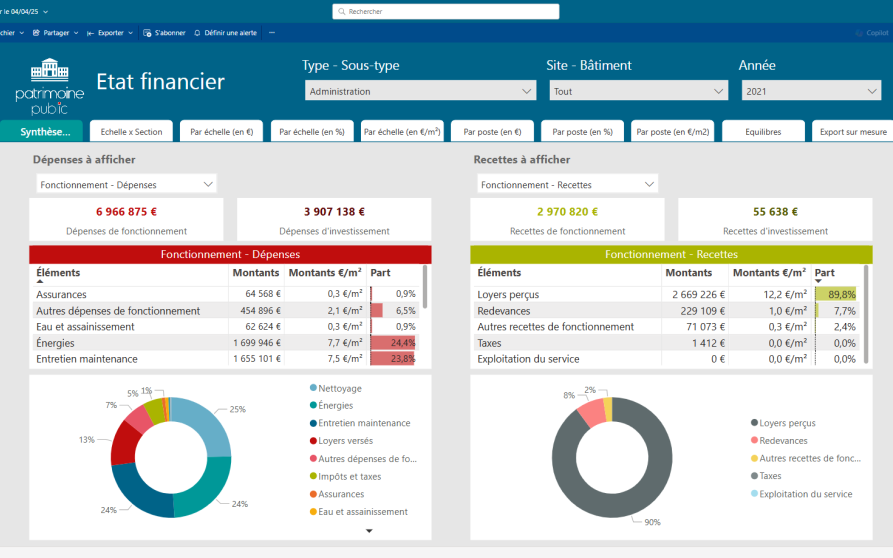
Task: Switch to Par poste (en €) tab
Action: coord(492,132)
